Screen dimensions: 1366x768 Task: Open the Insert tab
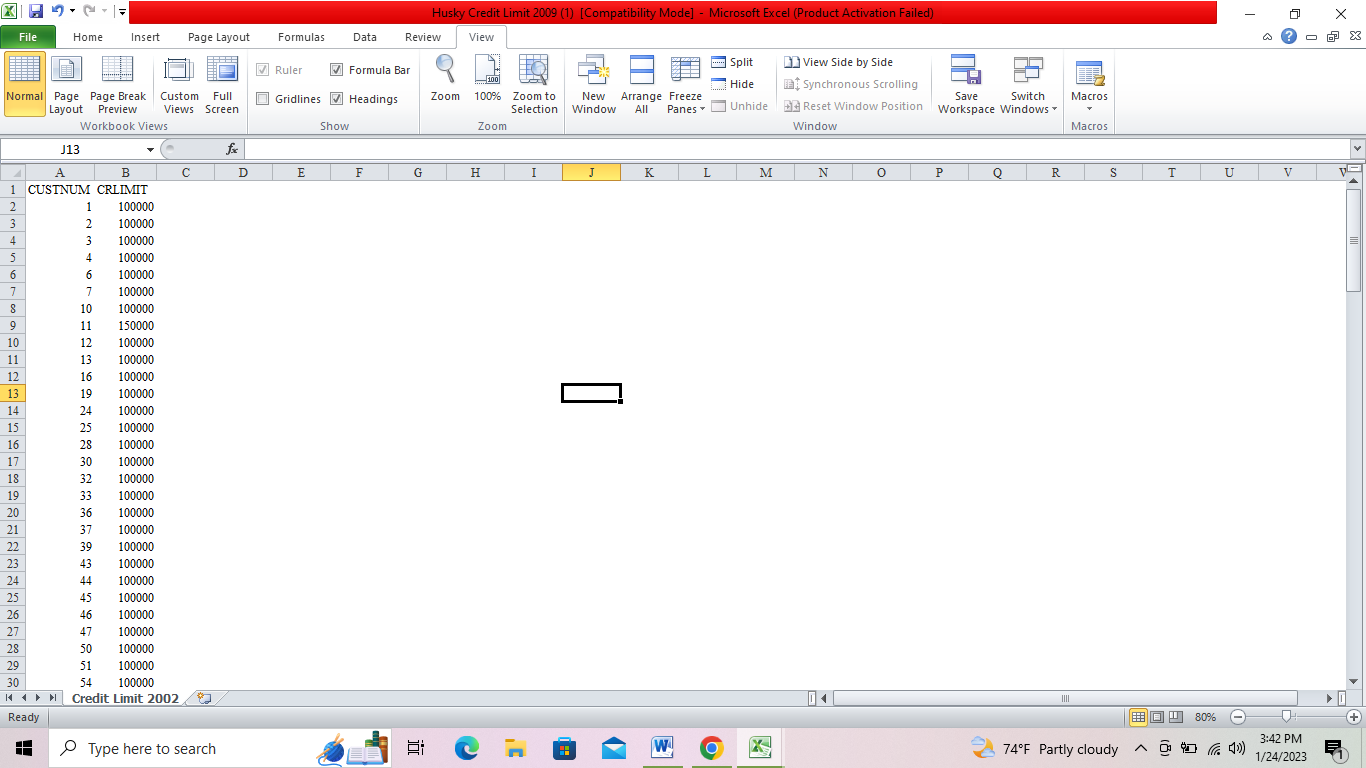click(x=145, y=37)
